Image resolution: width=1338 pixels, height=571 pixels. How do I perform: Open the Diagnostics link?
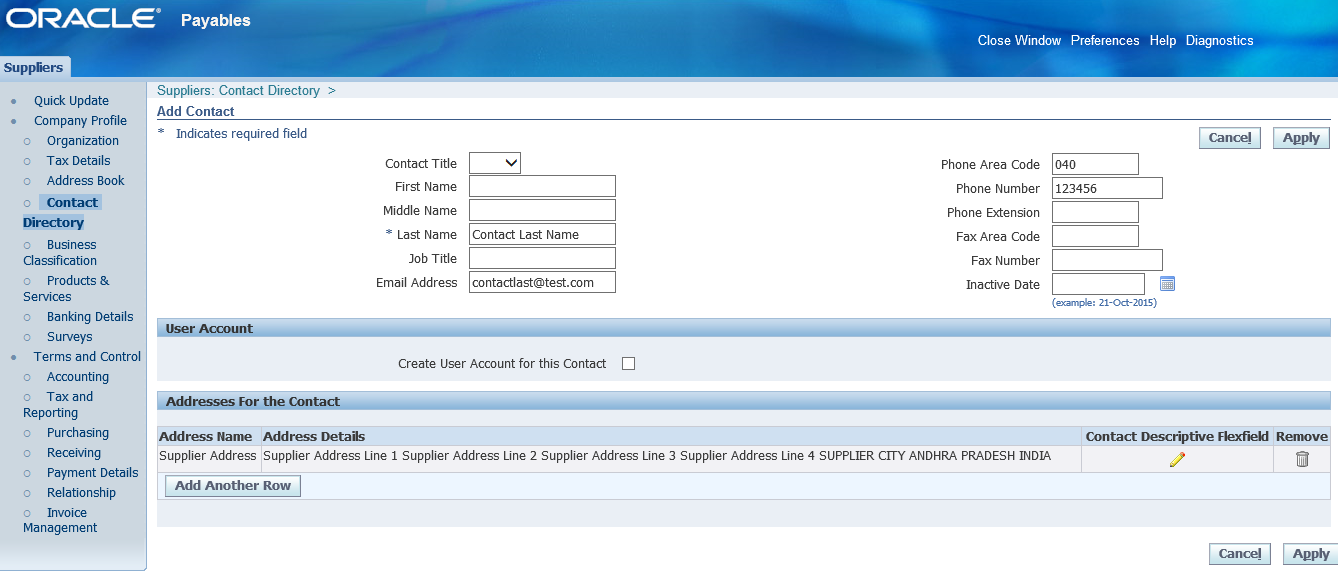1219,41
